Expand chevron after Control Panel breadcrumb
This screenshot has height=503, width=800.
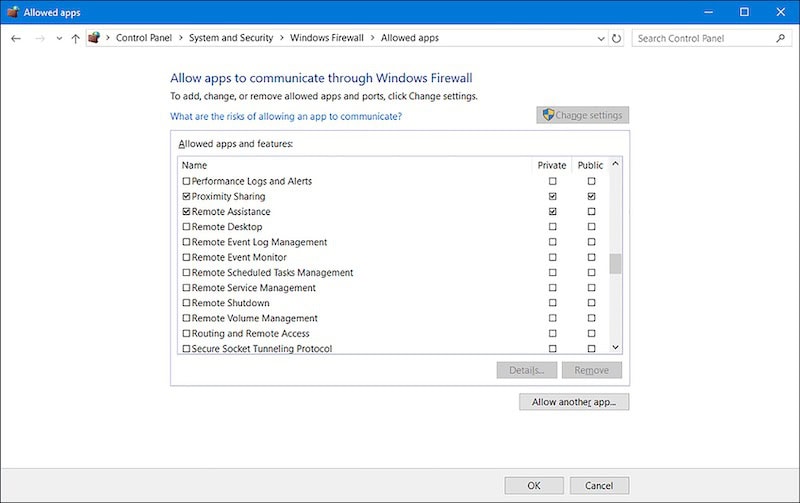(x=181, y=38)
